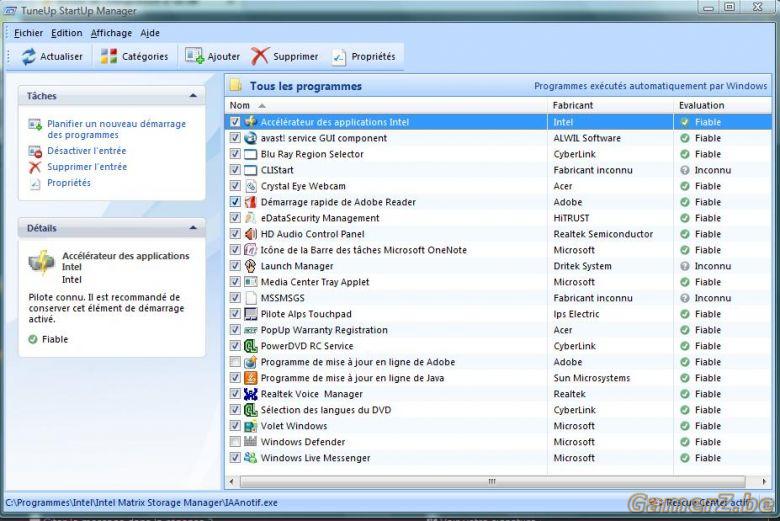Click the Sélection des langues du DVD icon
The height and width of the screenshot is (521, 780).
(x=251, y=410)
